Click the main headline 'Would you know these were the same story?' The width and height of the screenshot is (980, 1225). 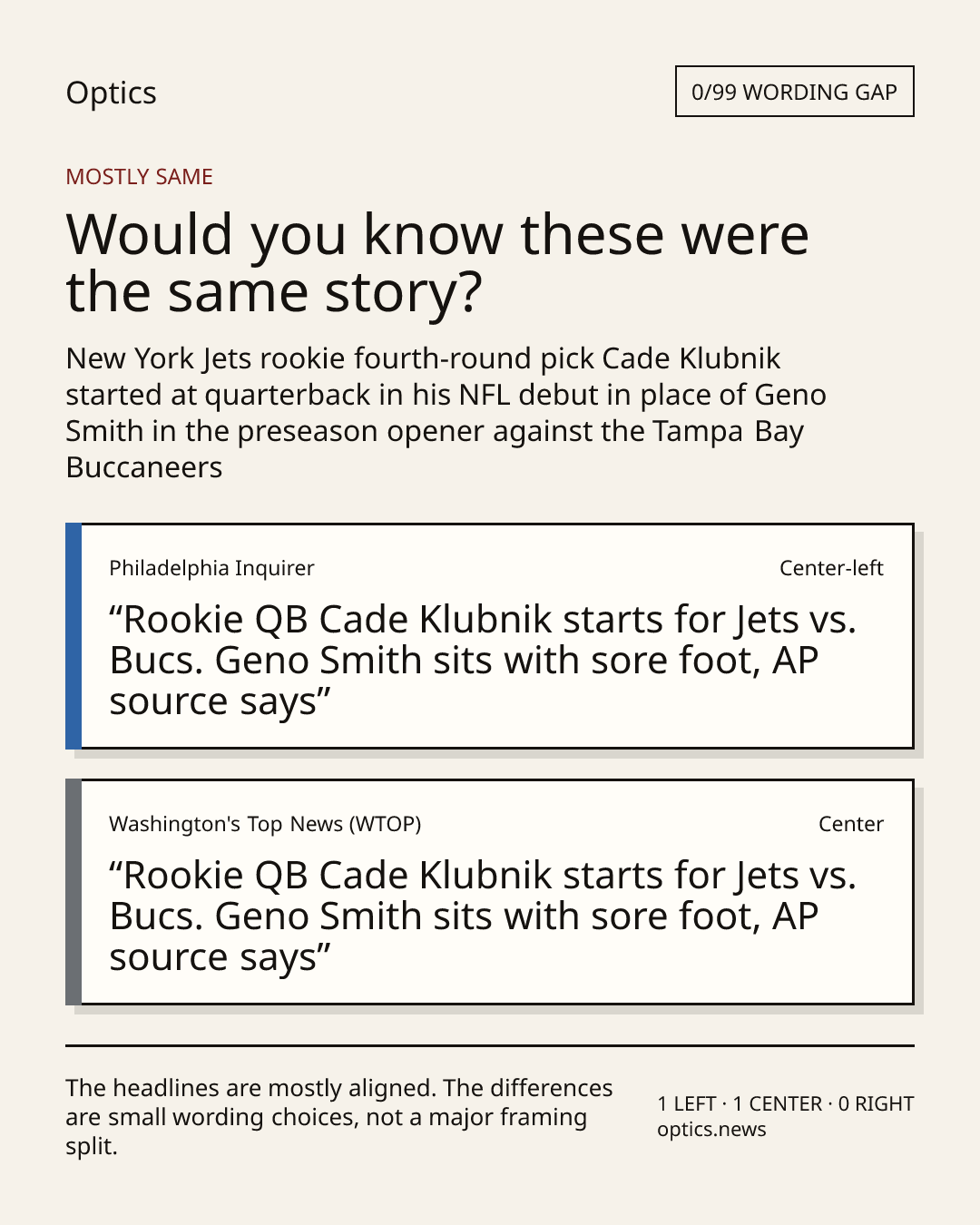[436, 262]
